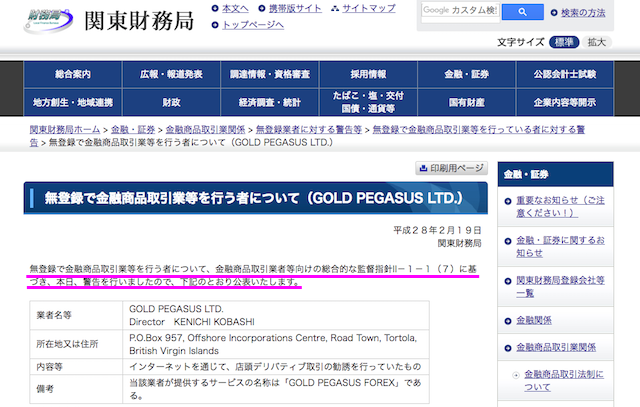Viewport: 640px width, 407px height.
Task: Click breadcrumb 無登録業者に対する警告等
Action: click(x=309, y=130)
